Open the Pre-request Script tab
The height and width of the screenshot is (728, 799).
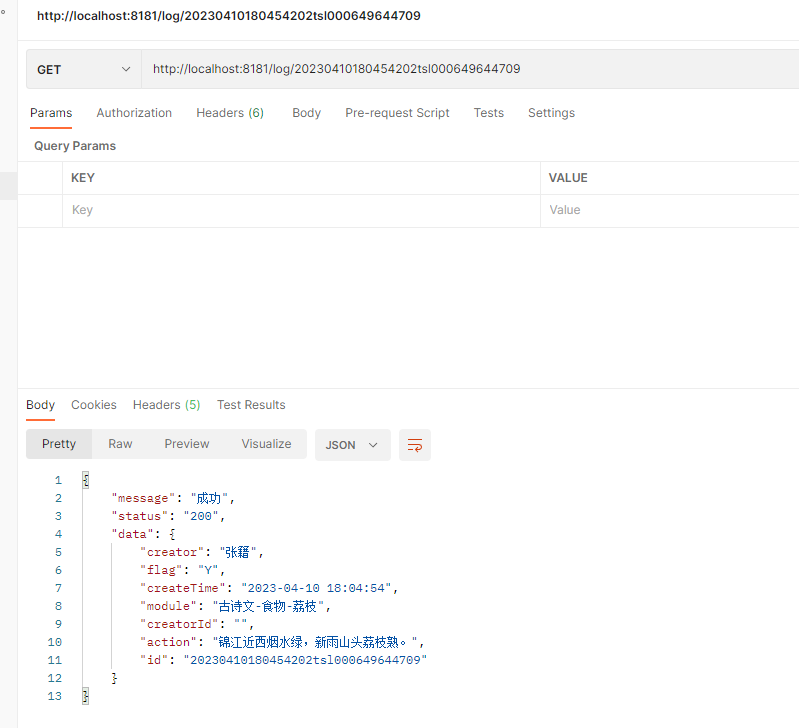click(x=397, y=113)
